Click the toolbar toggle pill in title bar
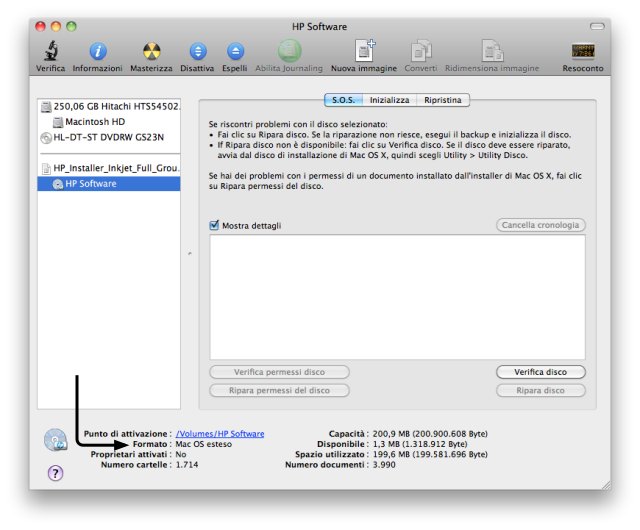 click(x=597, y=26)
